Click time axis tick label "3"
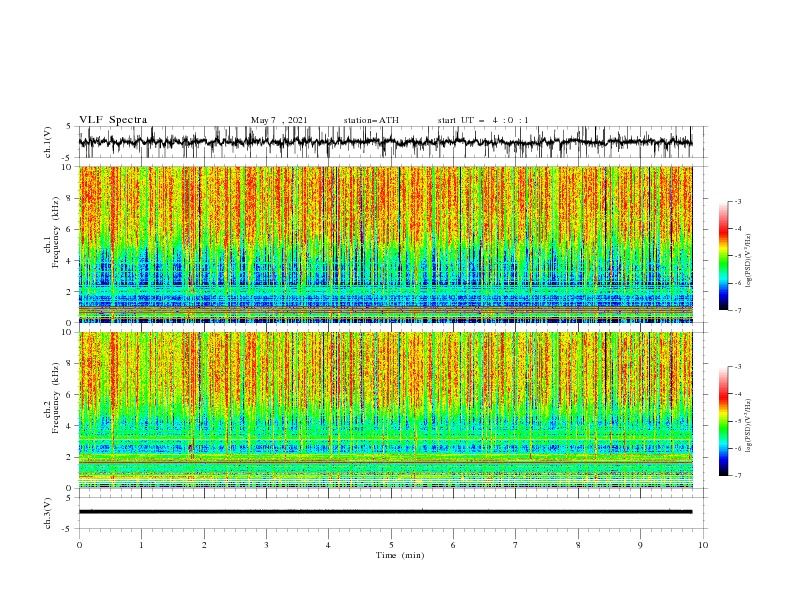Image resolution: width=792 pixels, height=612 pixels. [266, 545]
